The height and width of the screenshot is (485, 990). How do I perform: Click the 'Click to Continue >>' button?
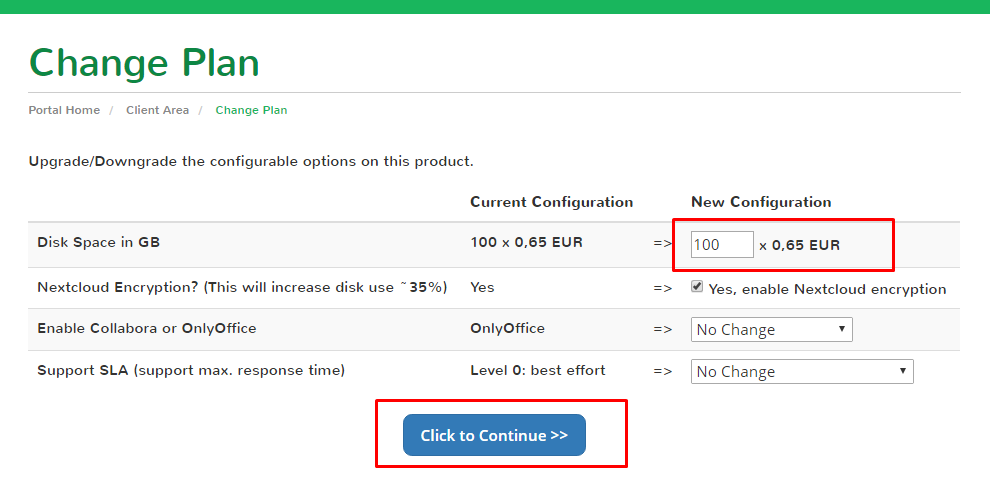pos(494,435)
